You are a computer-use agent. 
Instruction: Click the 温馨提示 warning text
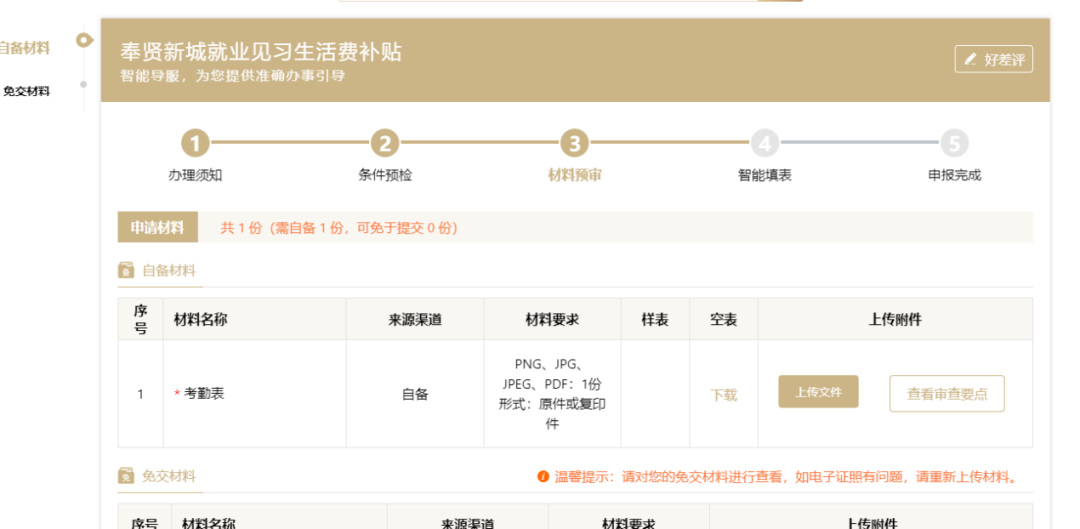point(787,477)
